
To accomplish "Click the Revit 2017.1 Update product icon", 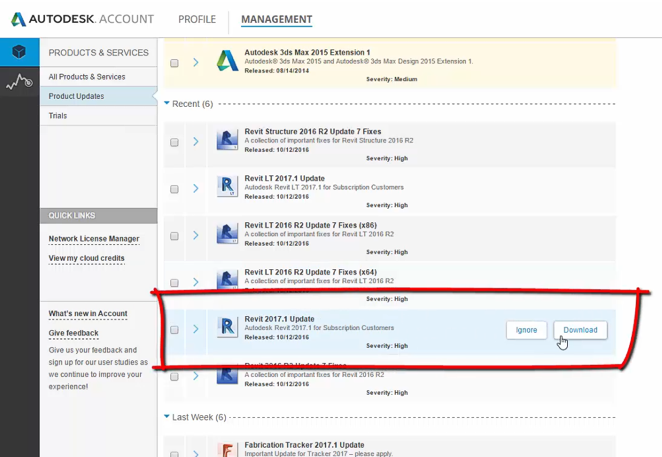I will pyautogui.click(x=227, y=327).
